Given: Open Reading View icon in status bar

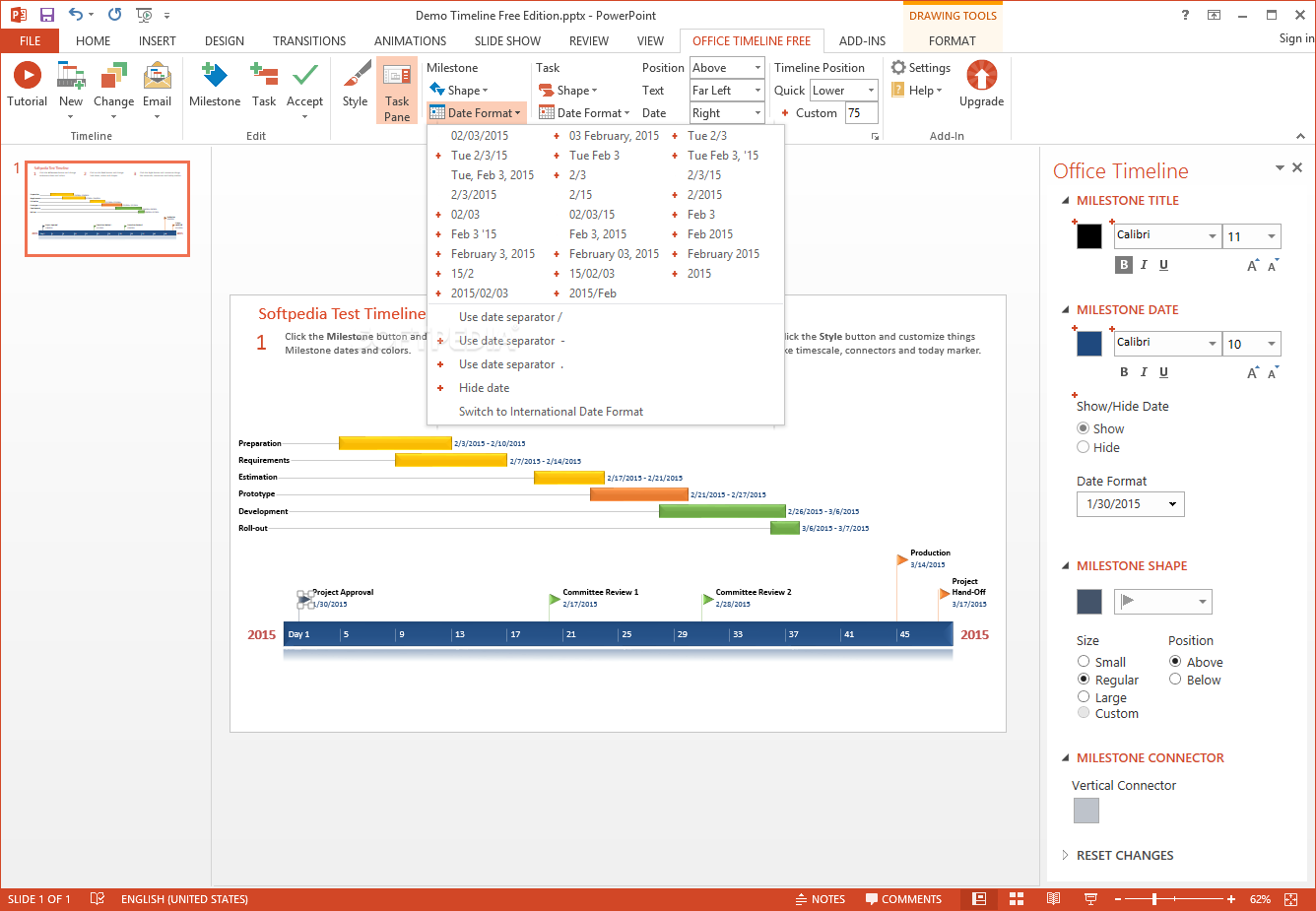Looking at the screenshot, I should [1053, 899].
